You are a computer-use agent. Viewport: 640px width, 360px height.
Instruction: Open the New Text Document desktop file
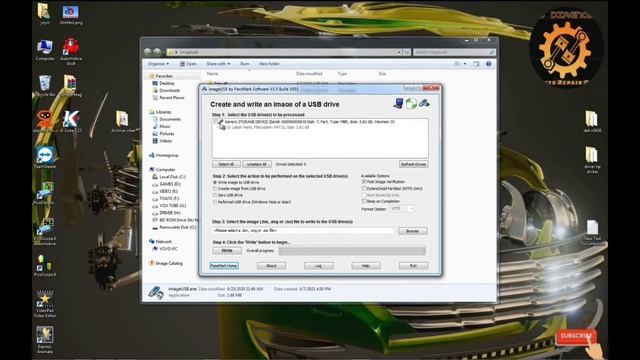coord(592,233)
